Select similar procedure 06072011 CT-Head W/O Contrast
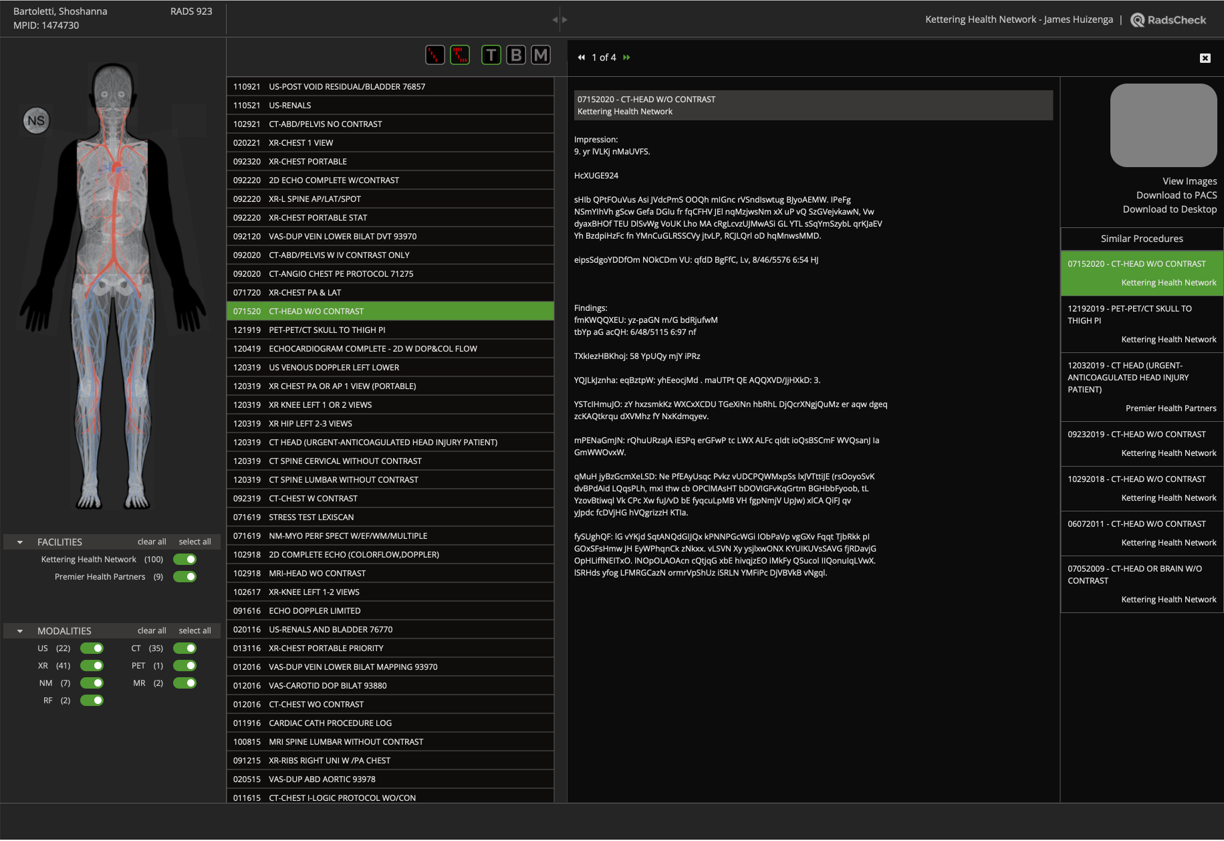 1142,533
